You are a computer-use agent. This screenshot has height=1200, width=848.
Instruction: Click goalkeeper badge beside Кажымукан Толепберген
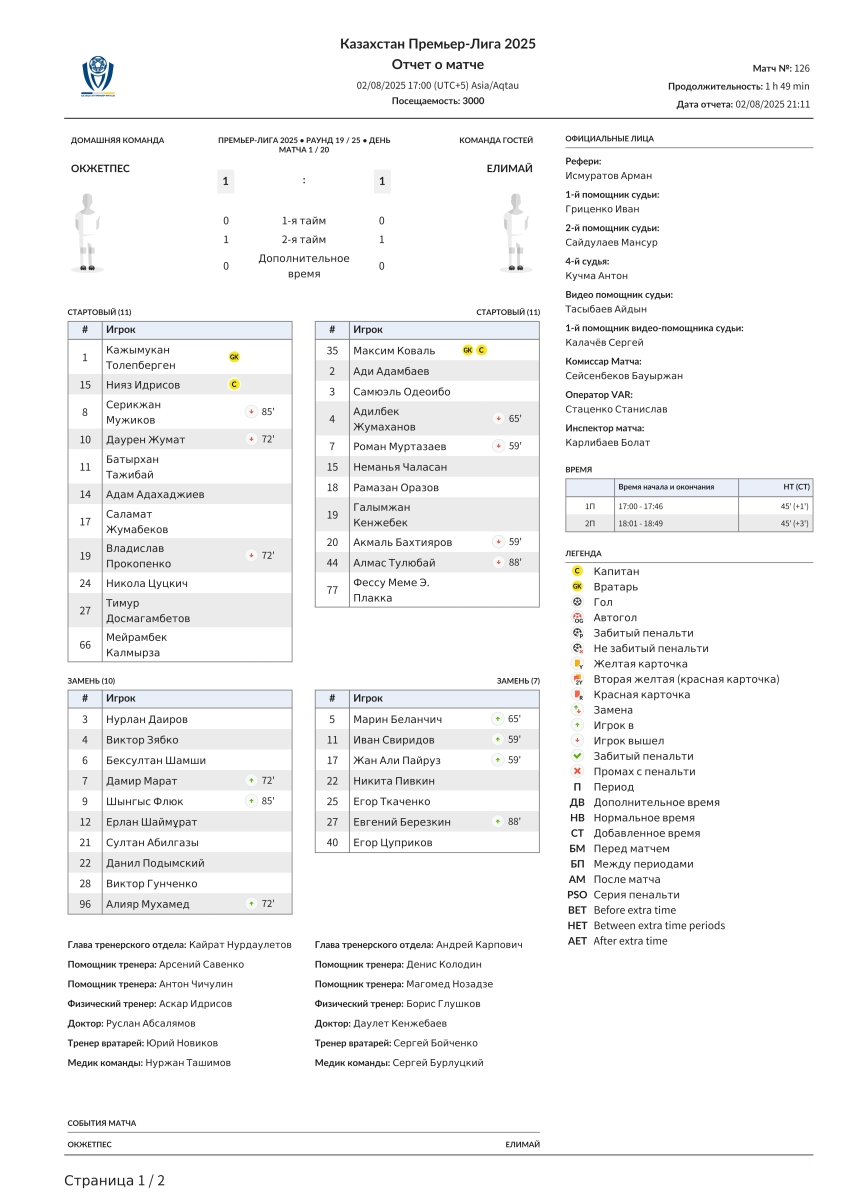[x=234, y=357]
